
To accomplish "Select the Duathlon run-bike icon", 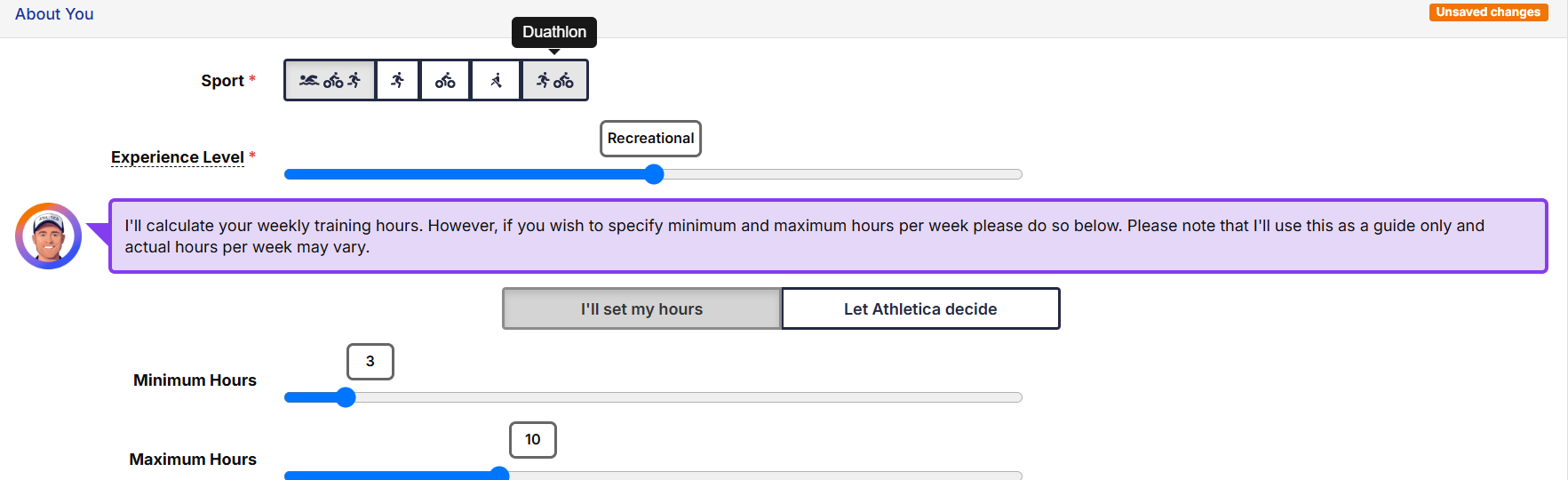I will tap(554, 81).
